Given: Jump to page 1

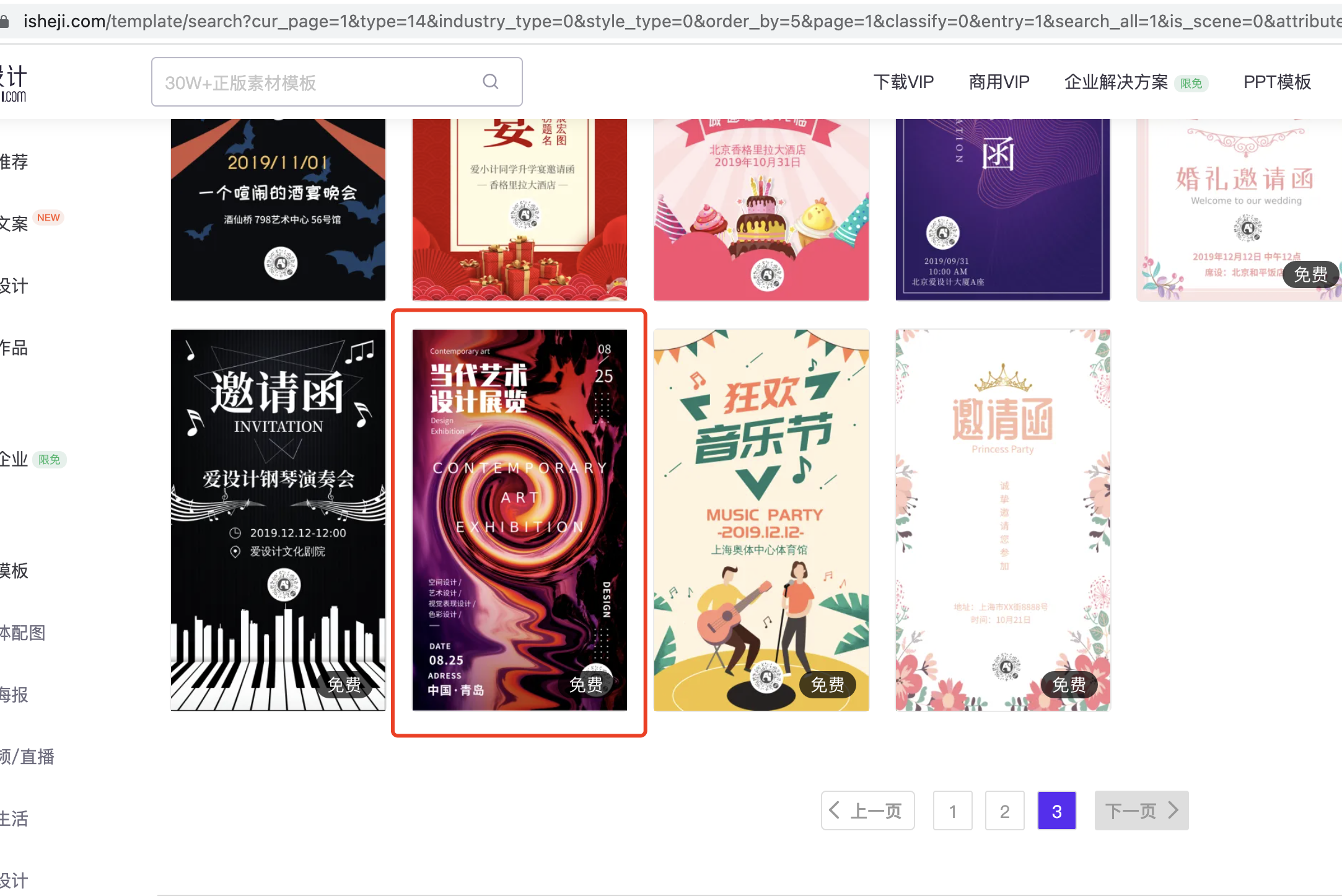Looking at the screenshot, I should 952,810.
